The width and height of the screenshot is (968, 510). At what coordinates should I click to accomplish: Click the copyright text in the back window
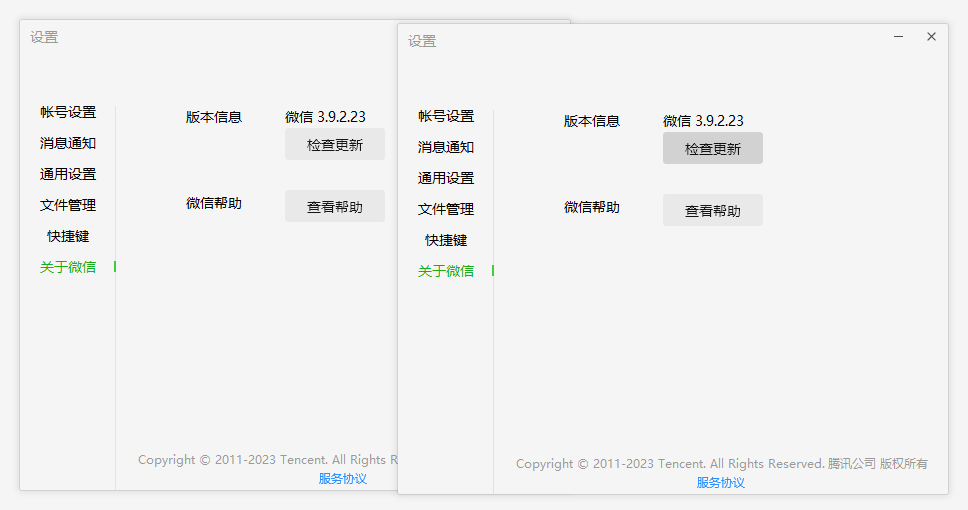tap(268, 460)
